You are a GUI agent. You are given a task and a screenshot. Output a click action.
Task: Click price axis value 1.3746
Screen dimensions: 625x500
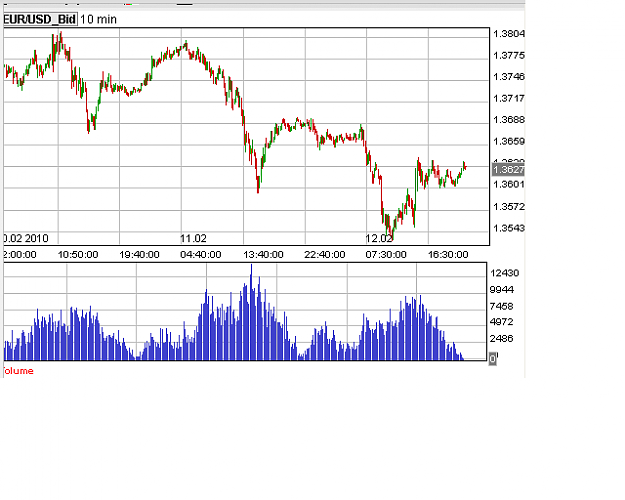[x=509, y=77]
